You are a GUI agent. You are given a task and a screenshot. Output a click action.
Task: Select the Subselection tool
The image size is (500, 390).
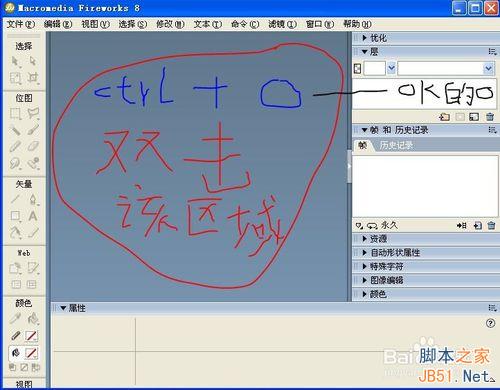click(x=33, y=61)
